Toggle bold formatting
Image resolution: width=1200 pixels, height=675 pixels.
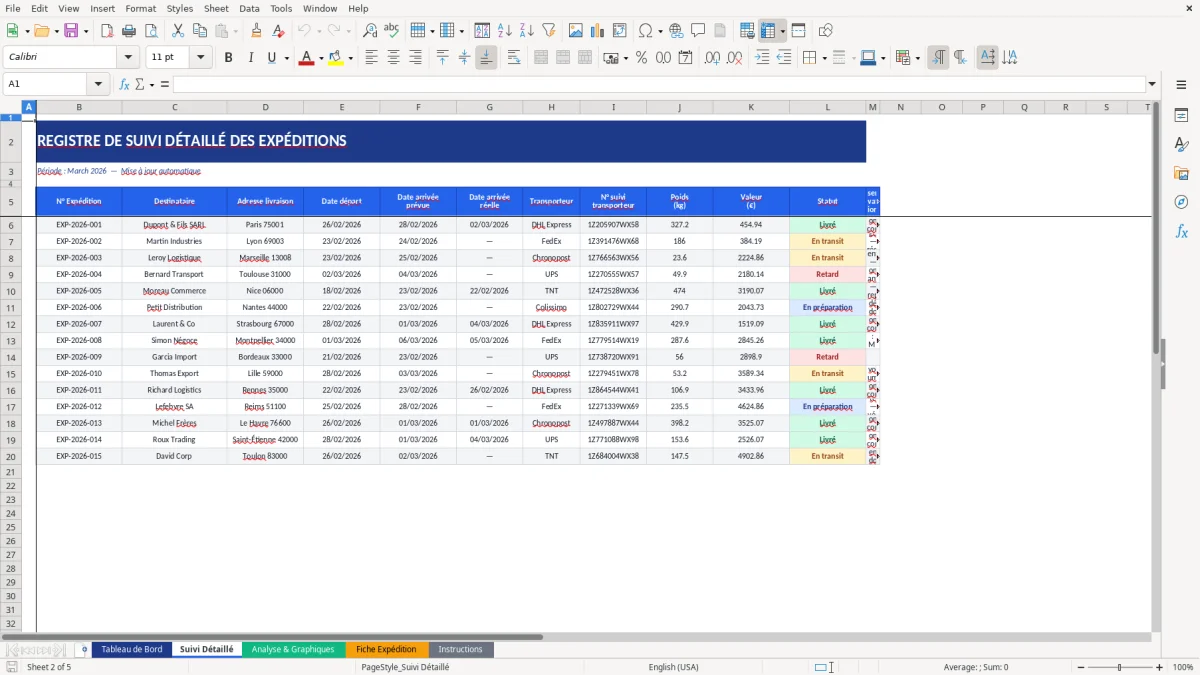coord(228,58)
